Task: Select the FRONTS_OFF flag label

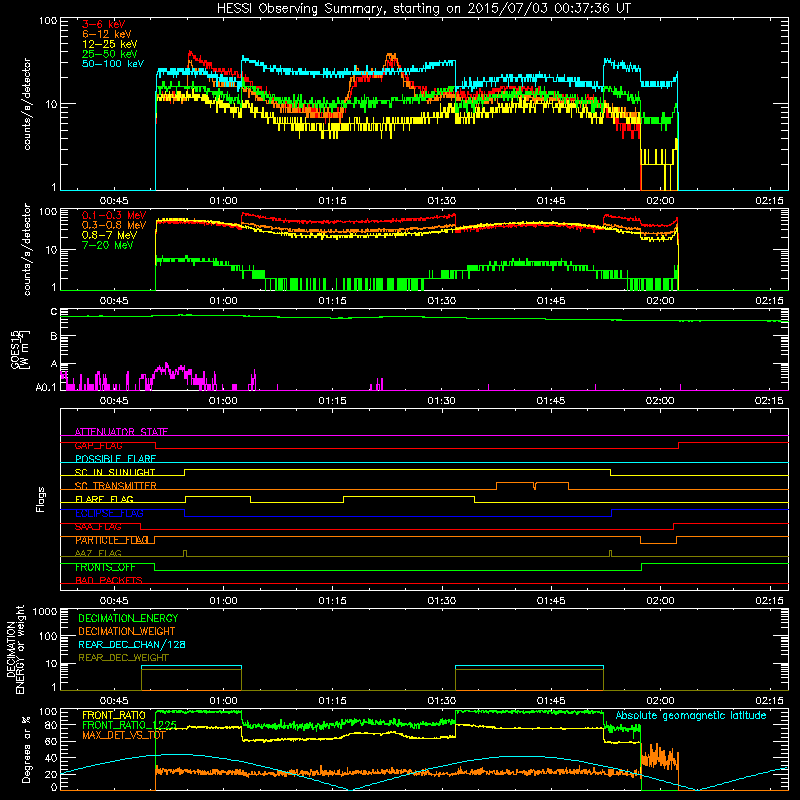Action: click(105, 567)
